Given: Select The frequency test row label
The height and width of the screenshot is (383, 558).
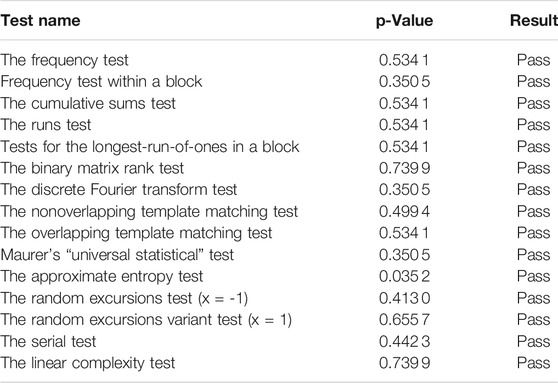Looking at the screenshot, I should pos(64,60).
